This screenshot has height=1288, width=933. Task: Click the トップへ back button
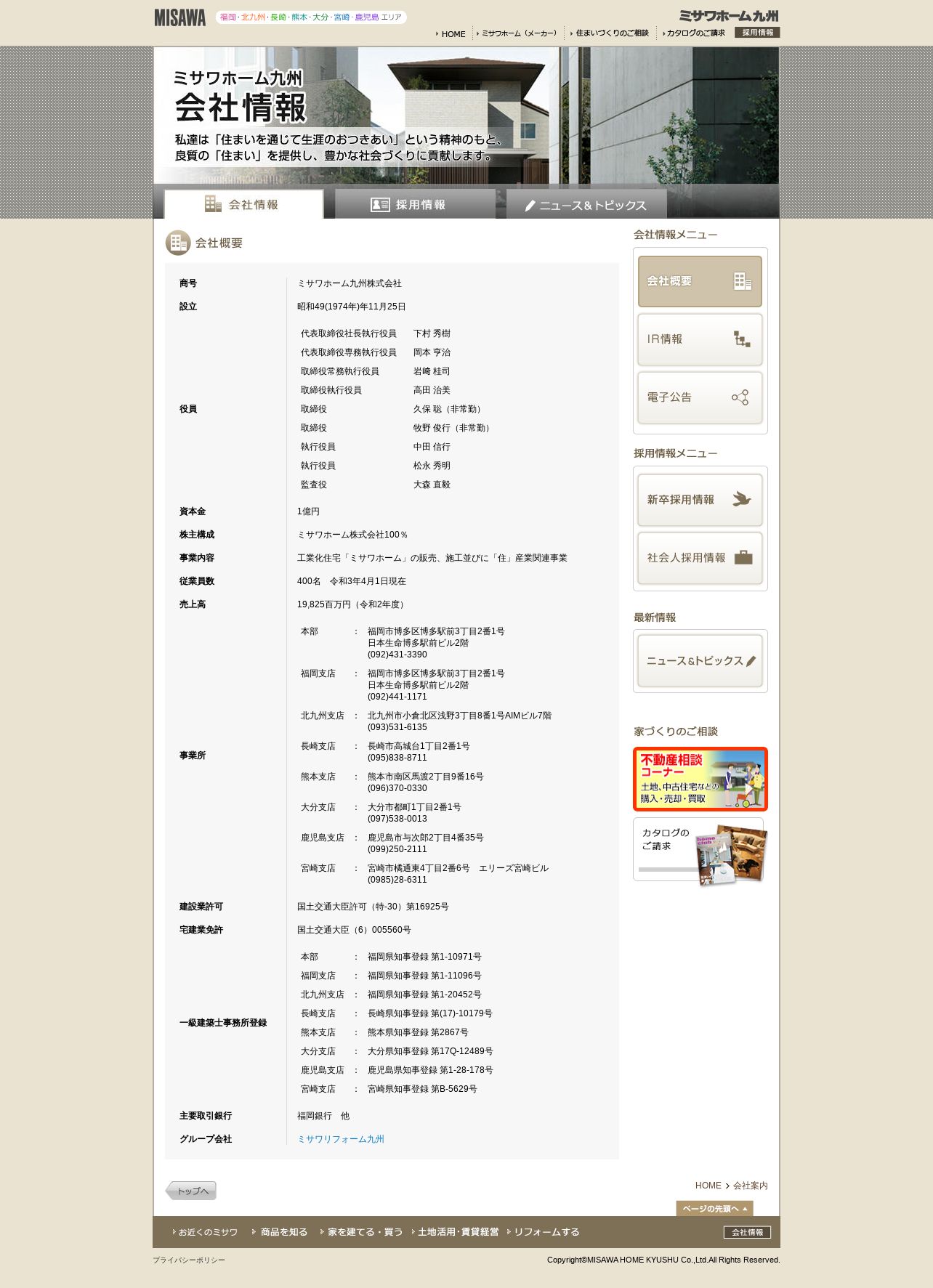pyautogui.click(x=191, y=1191)
